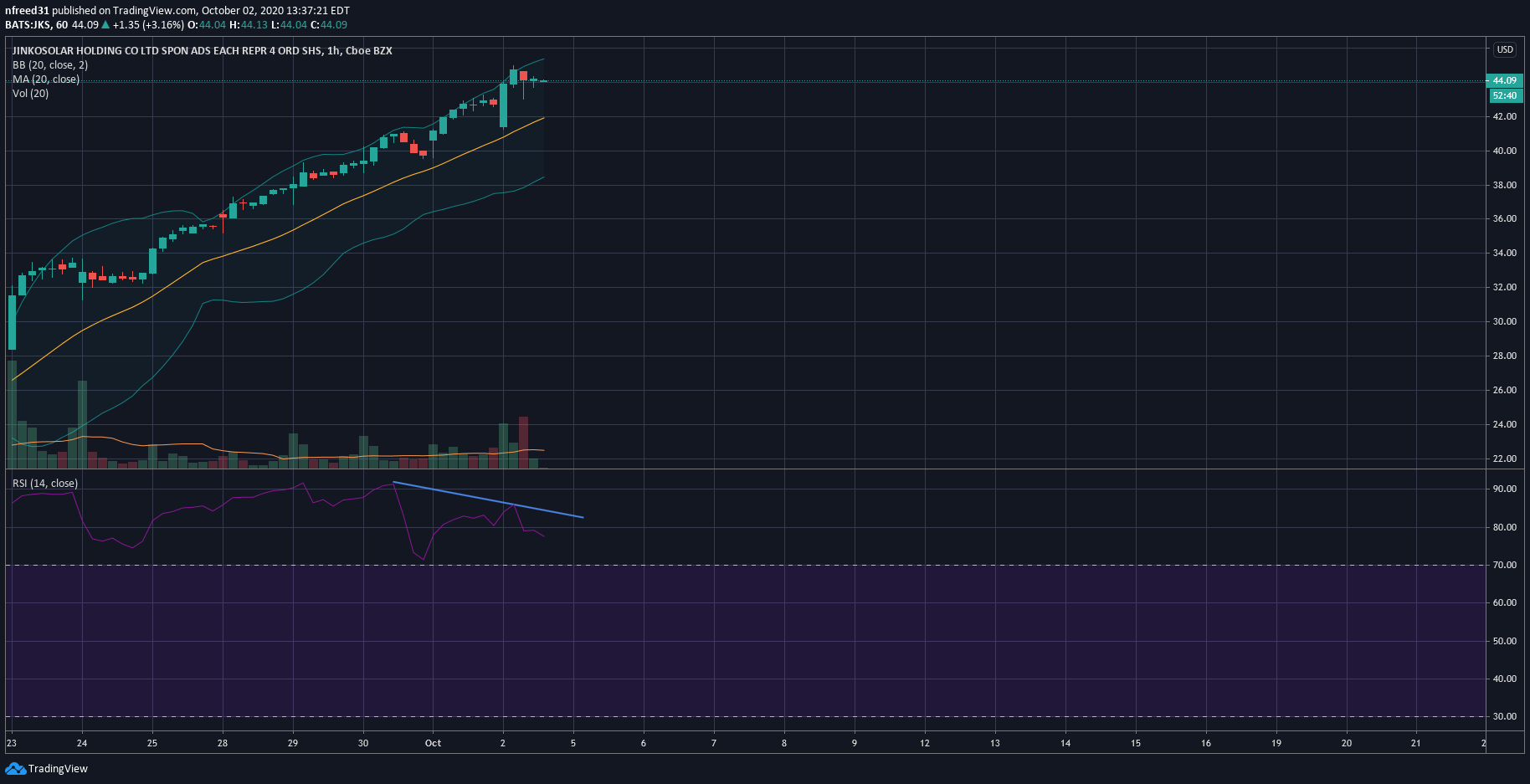This screenshot has width=1530, height=784.
Task: Click the +1.35 (+3.16%) change value
Action: [x=148, y=25]
